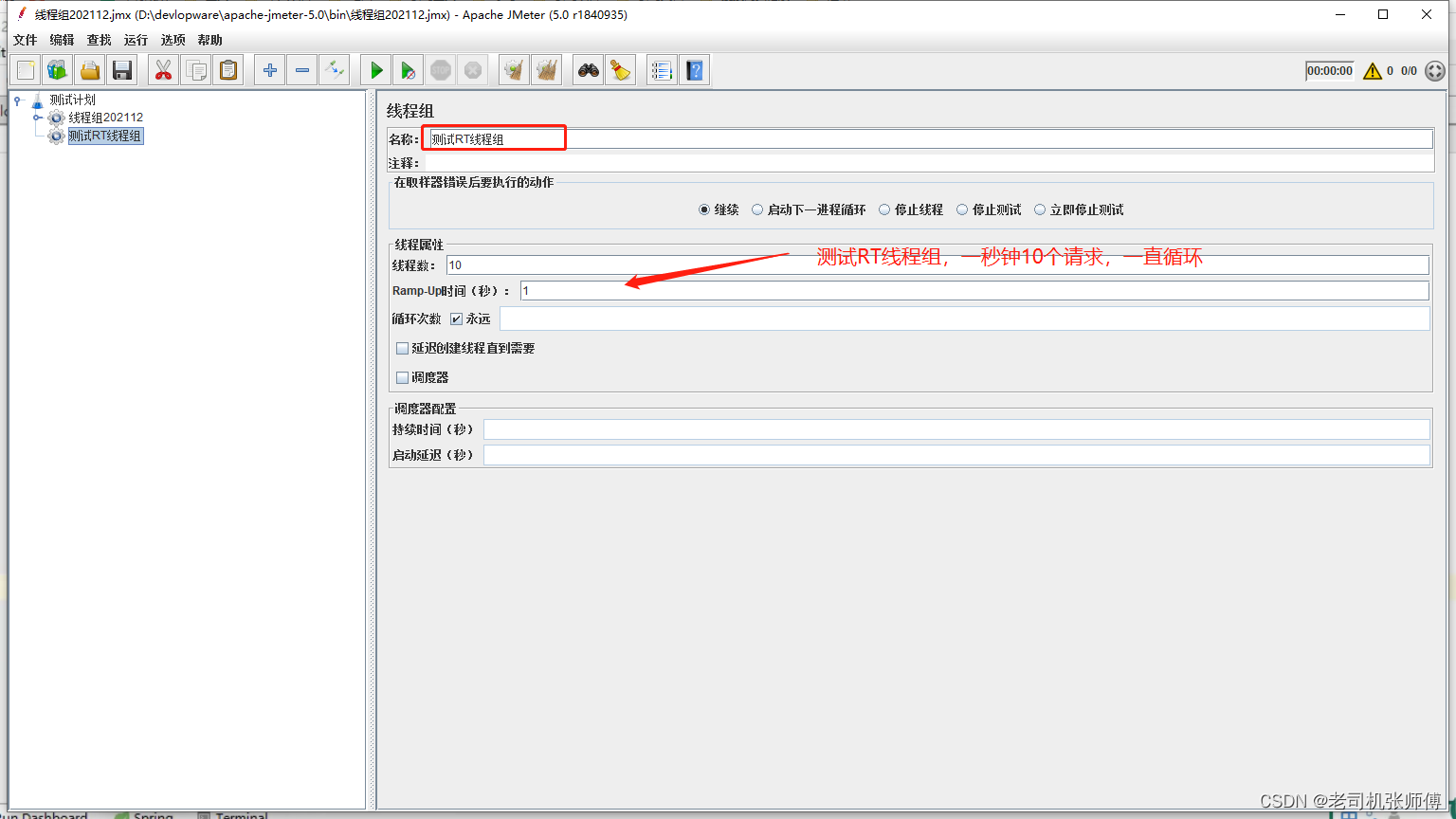Click the grey Shutdown icon
Viewport: 1456px width, 819px height.
point(472,70)
